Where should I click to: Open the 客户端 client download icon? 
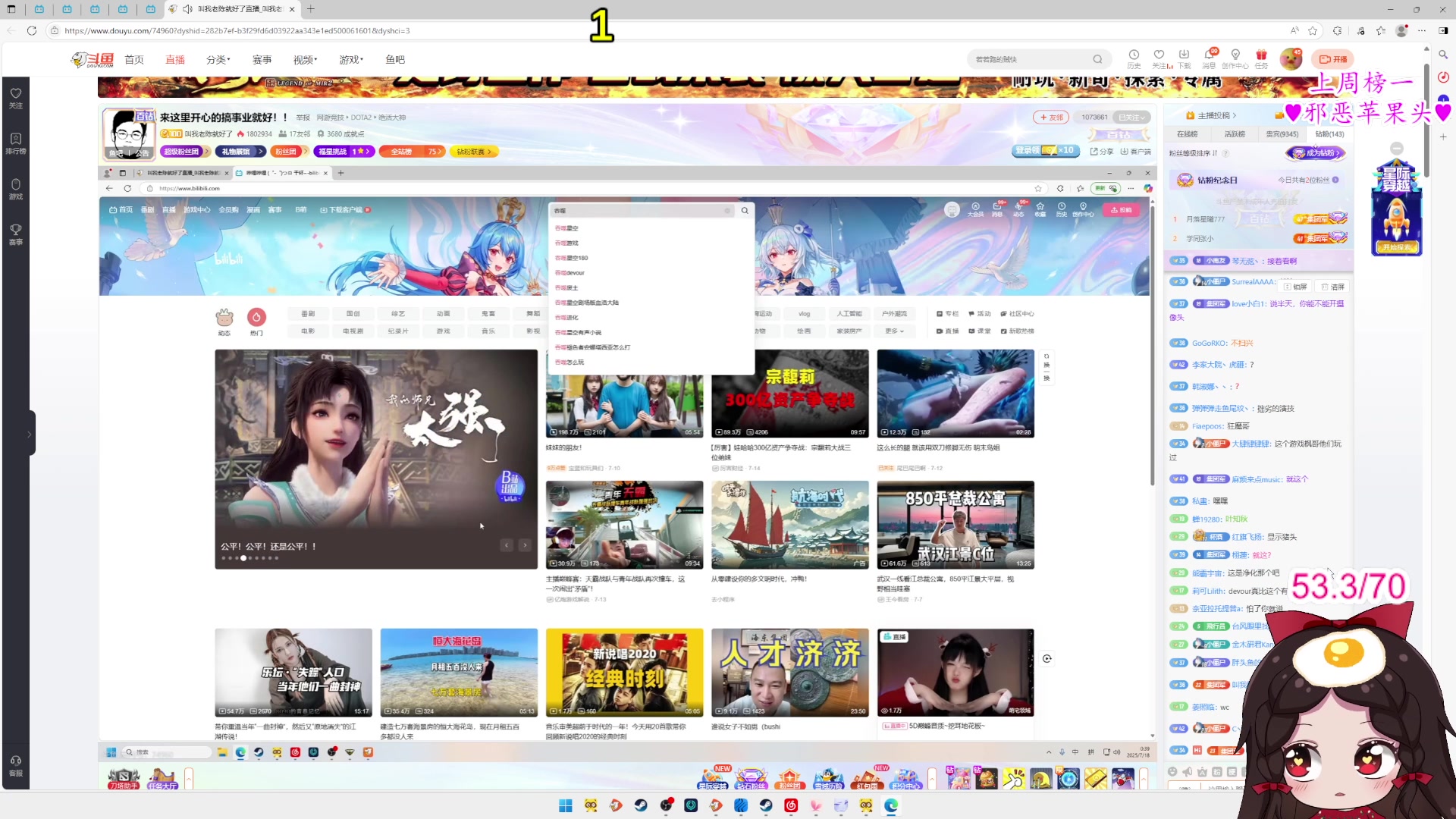coord(1135,151)
